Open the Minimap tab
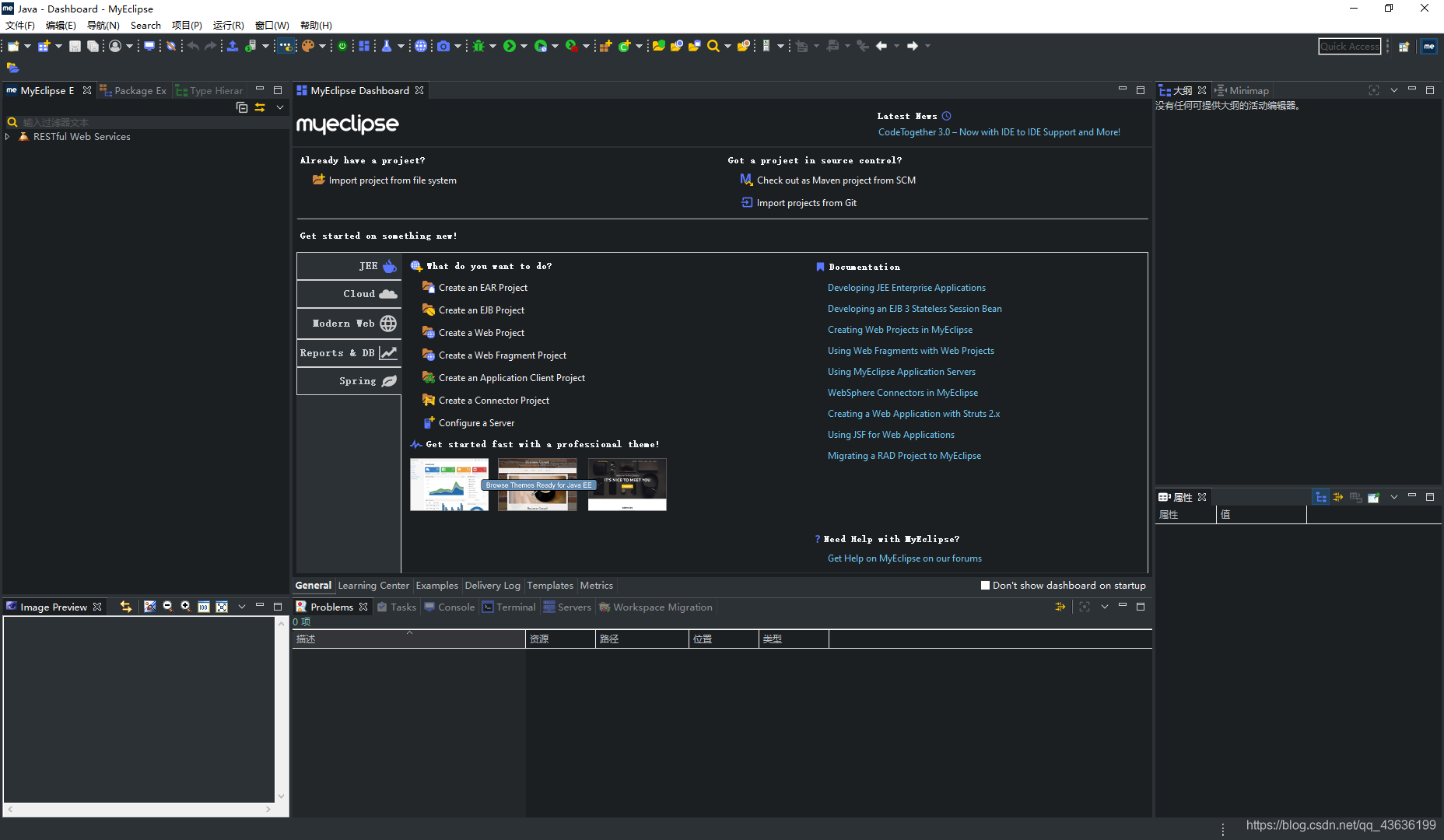The image size is (1444, 840). (x=1242, y=91)
